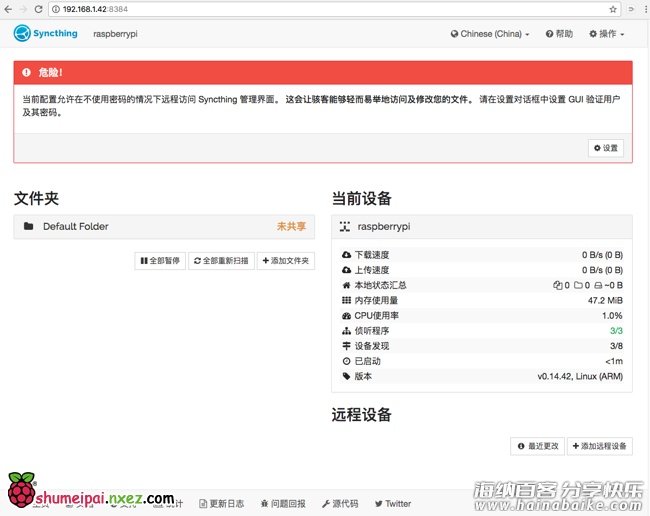Bookmark page with star icon

click(x=613, y=9)
